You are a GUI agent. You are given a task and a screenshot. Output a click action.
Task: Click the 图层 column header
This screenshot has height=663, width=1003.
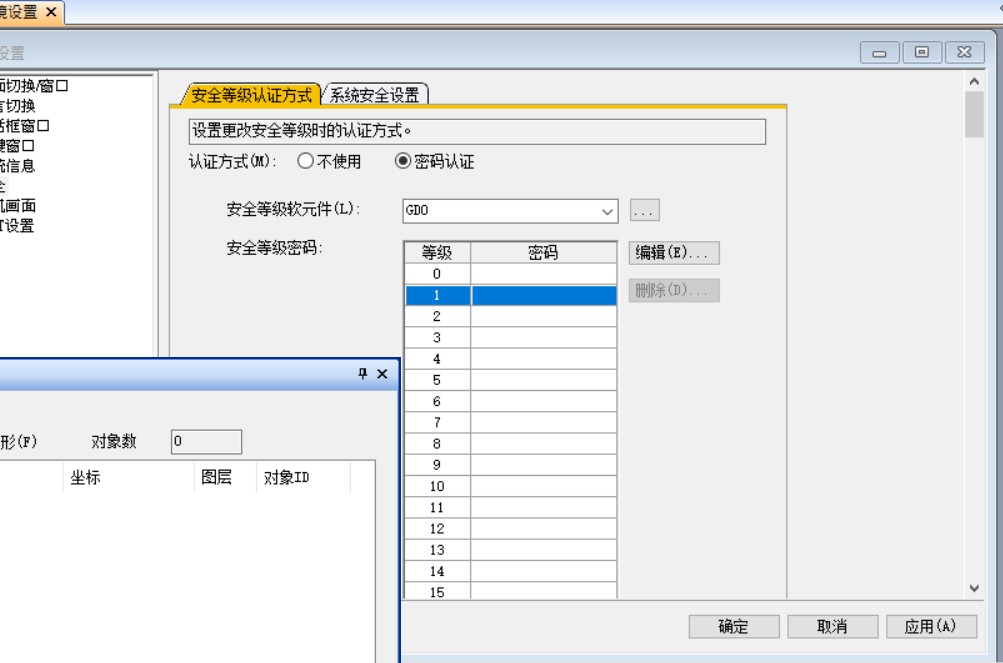pyautogui.click(x=217, y=478)
